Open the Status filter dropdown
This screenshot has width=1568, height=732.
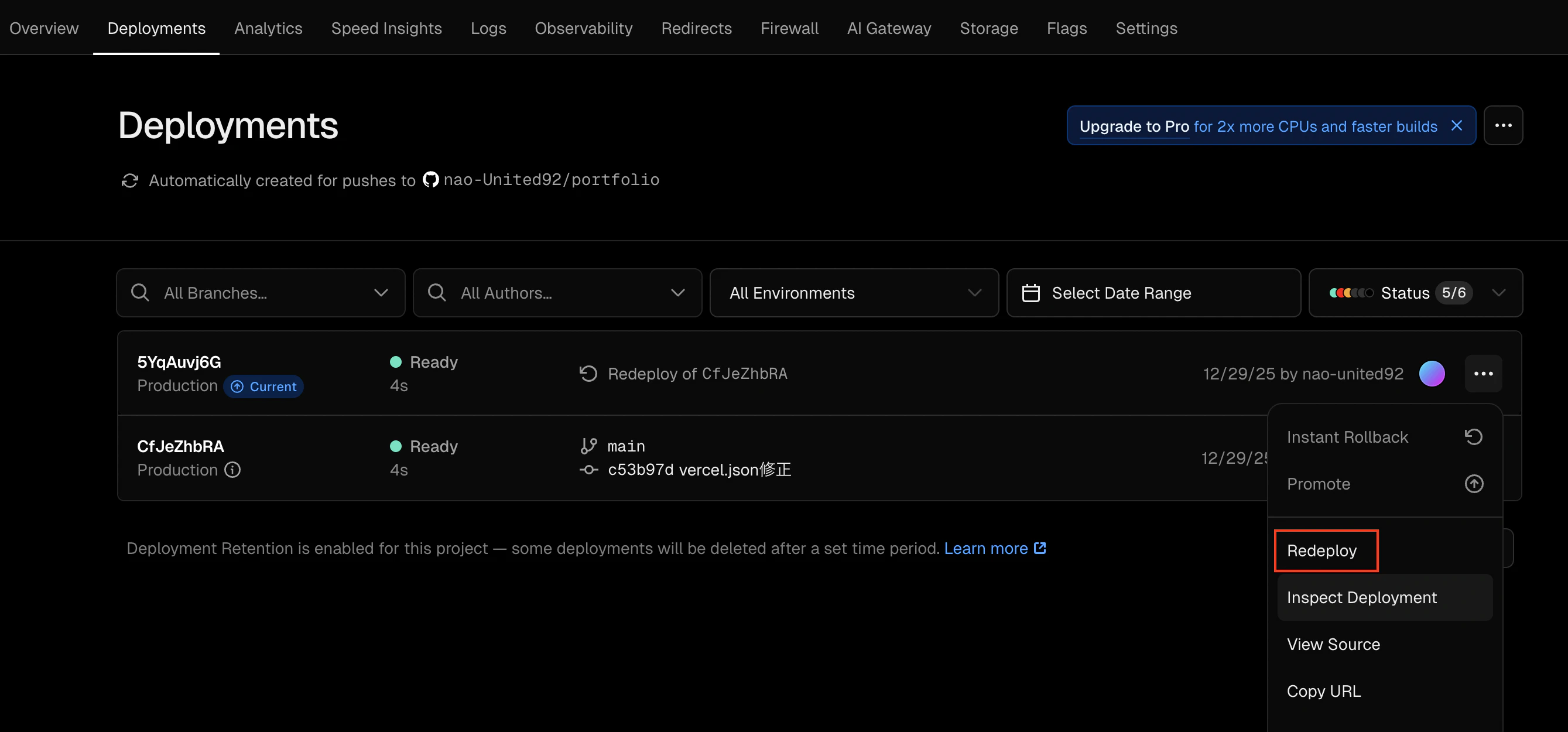pos(1416,293)
